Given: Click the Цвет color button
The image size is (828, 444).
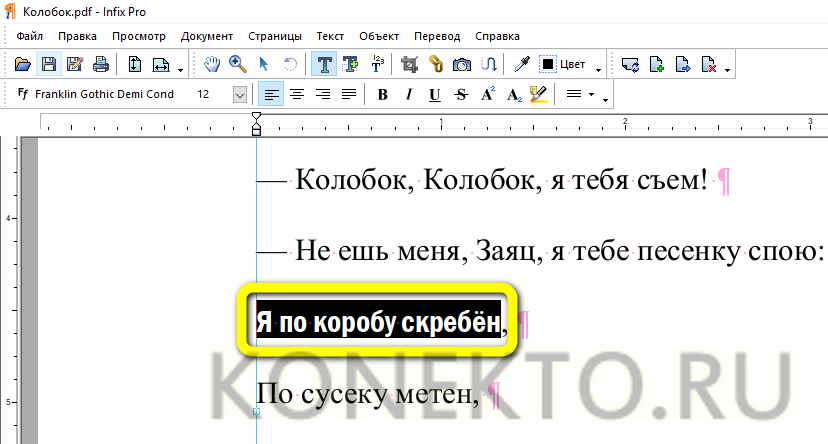Looking at the screenshot, I should (x=565, y=65).
